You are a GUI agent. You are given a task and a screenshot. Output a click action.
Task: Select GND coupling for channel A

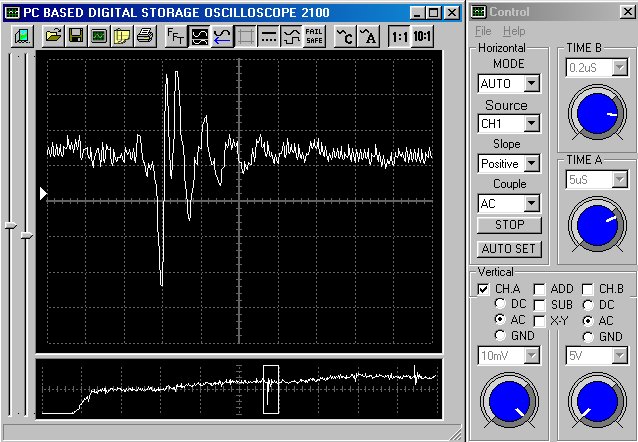point(501,336)
